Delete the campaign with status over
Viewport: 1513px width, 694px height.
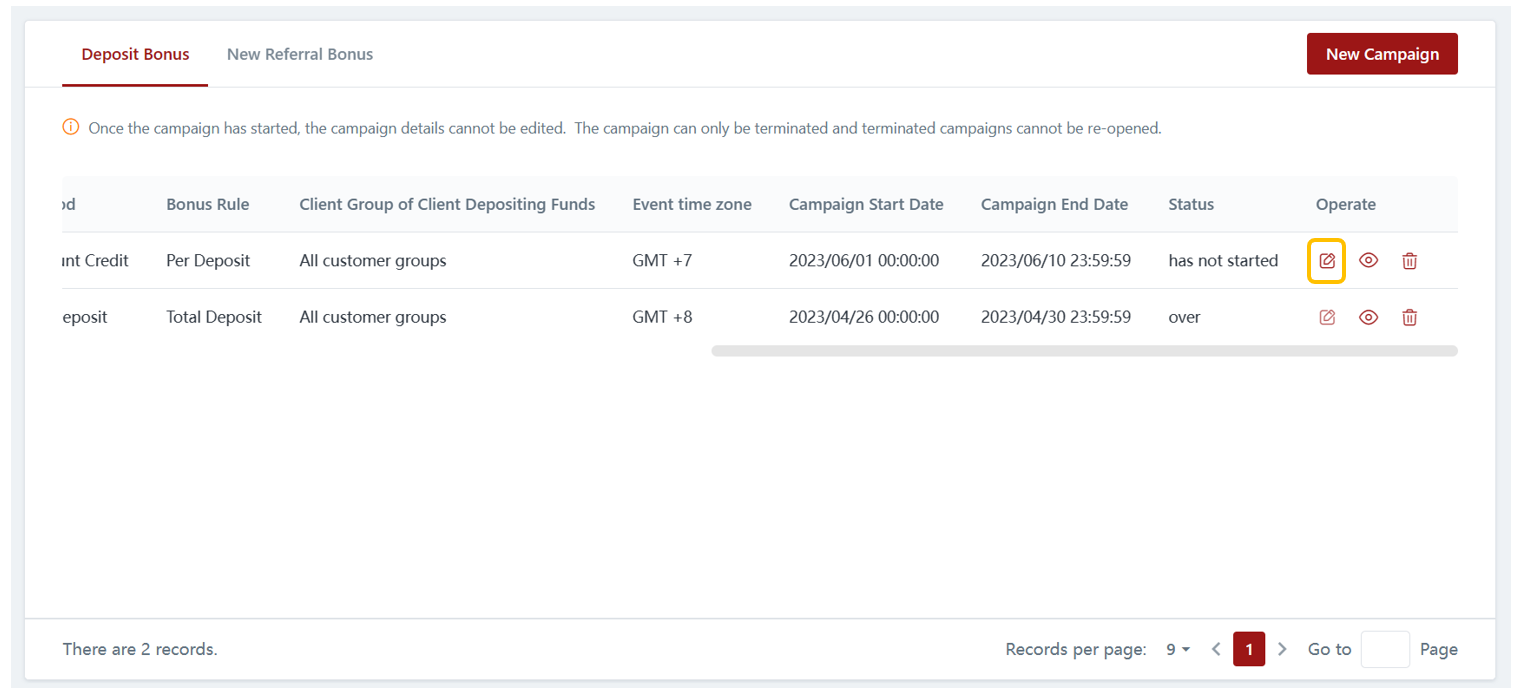pos(1409,317)
